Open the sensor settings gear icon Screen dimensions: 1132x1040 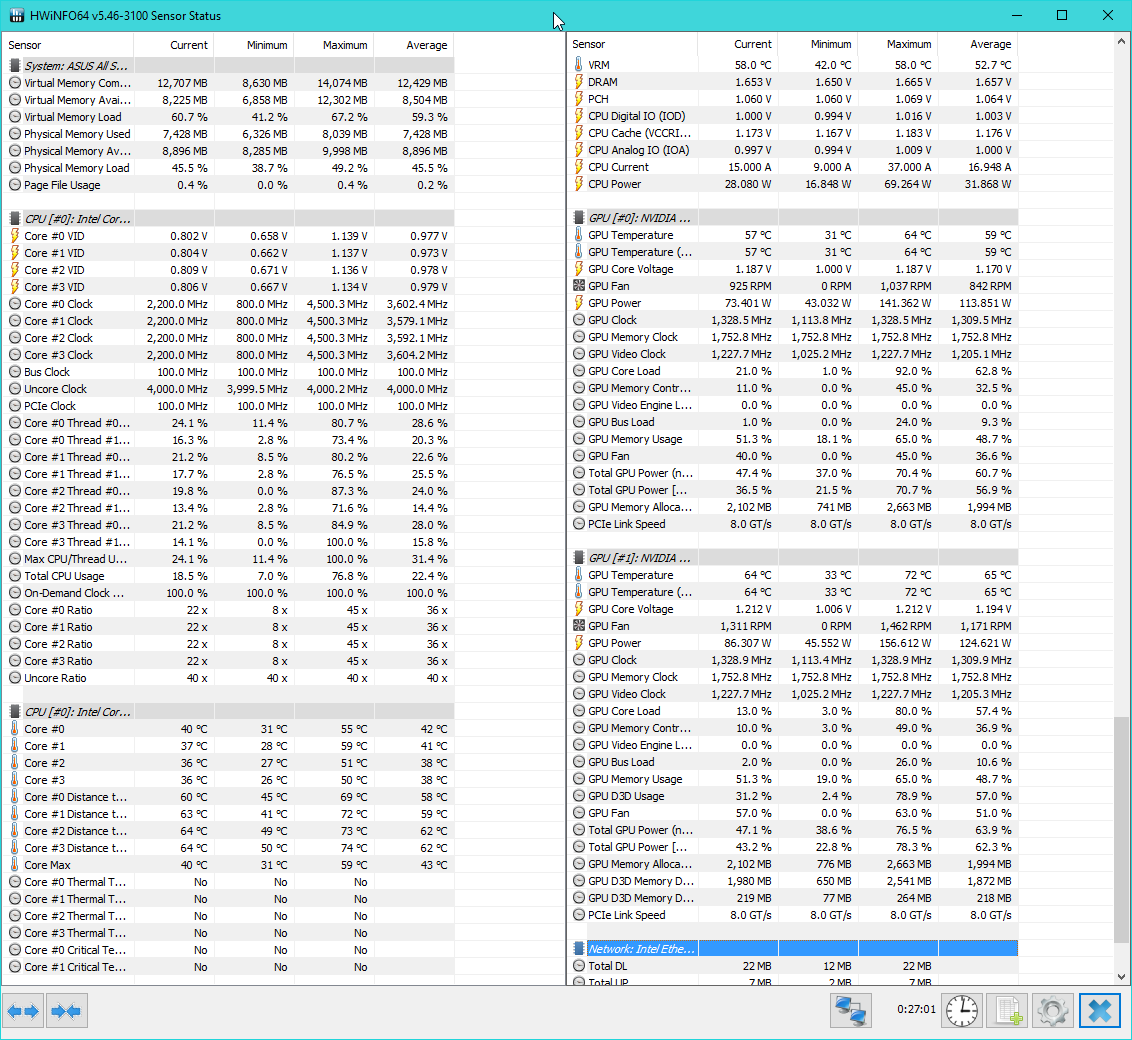coord(1052,1010)
